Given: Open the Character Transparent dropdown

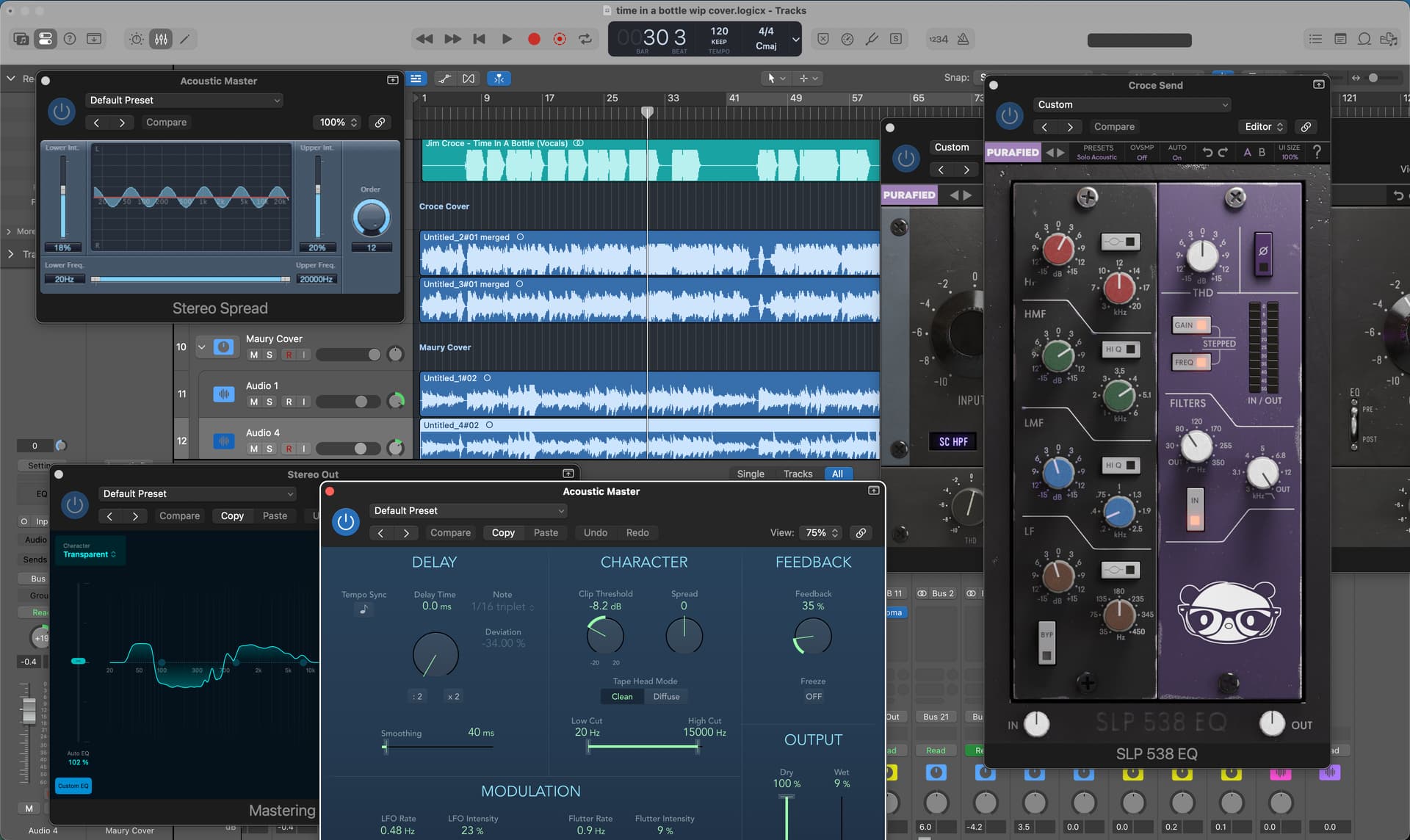Looking at the screenshot, I should [x=90, y=554].
